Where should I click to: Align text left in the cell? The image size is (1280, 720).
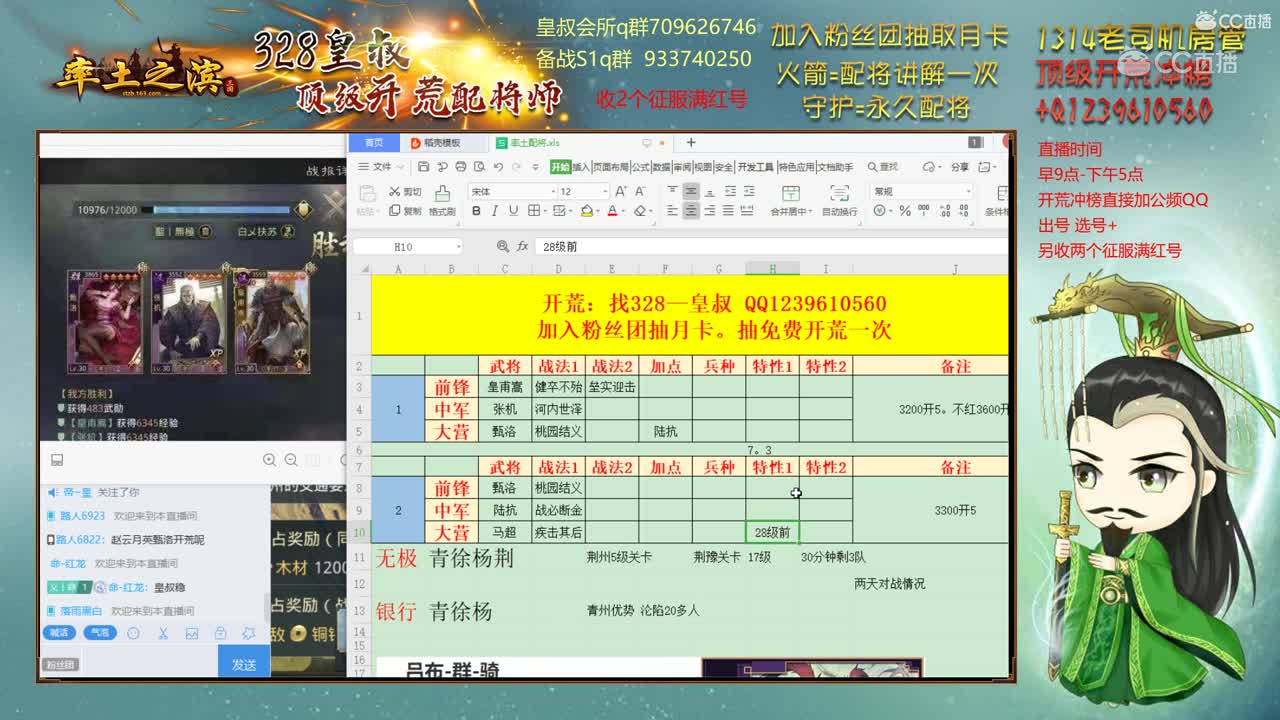tap(672, 211)
